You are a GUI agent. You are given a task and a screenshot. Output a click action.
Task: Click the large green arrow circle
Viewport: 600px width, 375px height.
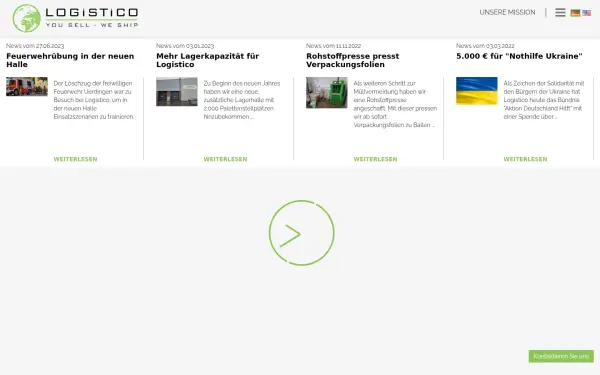pos(302,233)
